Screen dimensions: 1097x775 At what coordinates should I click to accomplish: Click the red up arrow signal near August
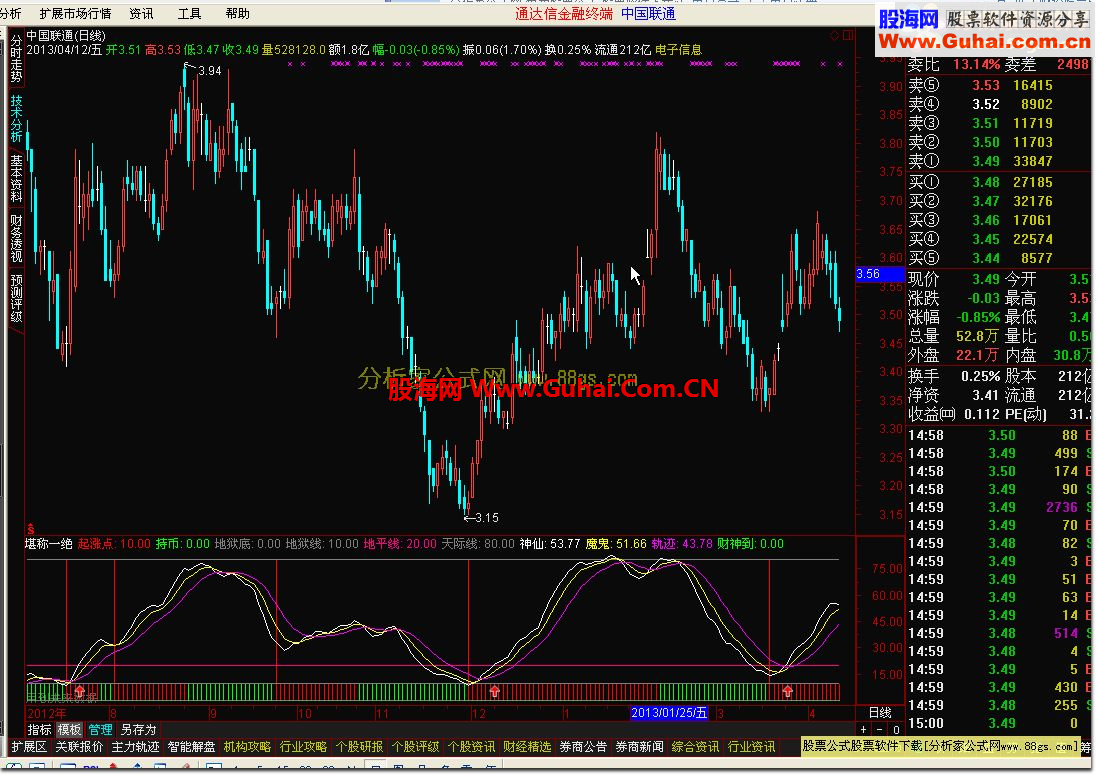pos(79,691)
